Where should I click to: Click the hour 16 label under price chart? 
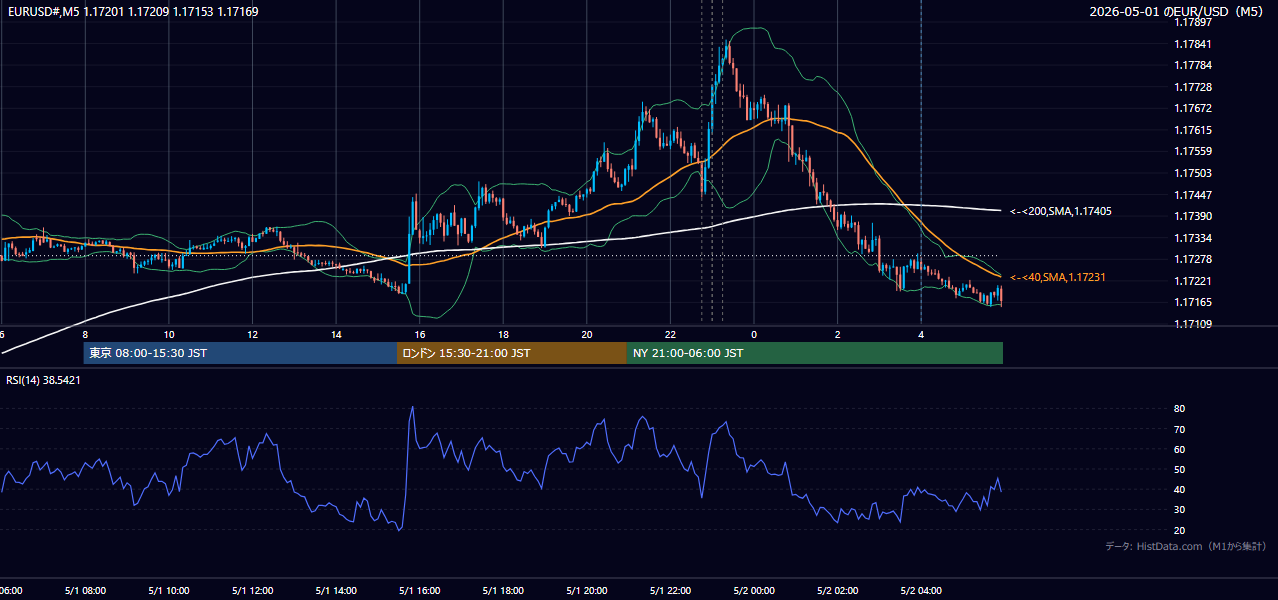[420, 334]
